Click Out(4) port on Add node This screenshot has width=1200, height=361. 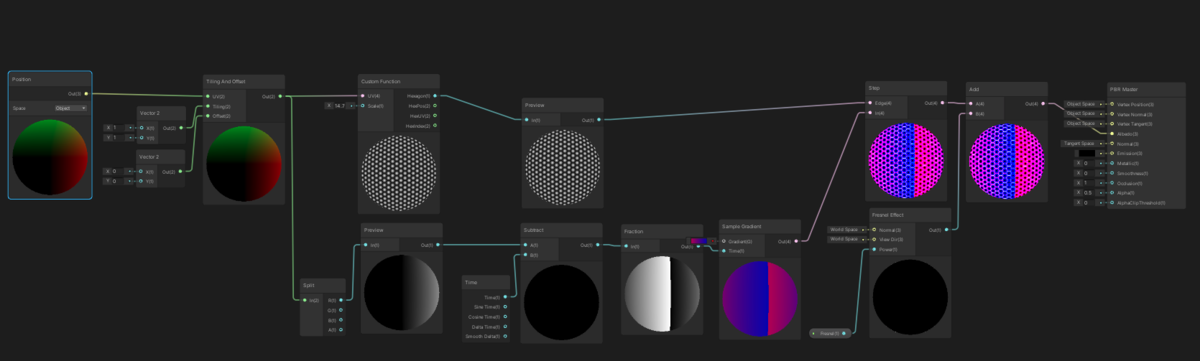pos(1044,103)
